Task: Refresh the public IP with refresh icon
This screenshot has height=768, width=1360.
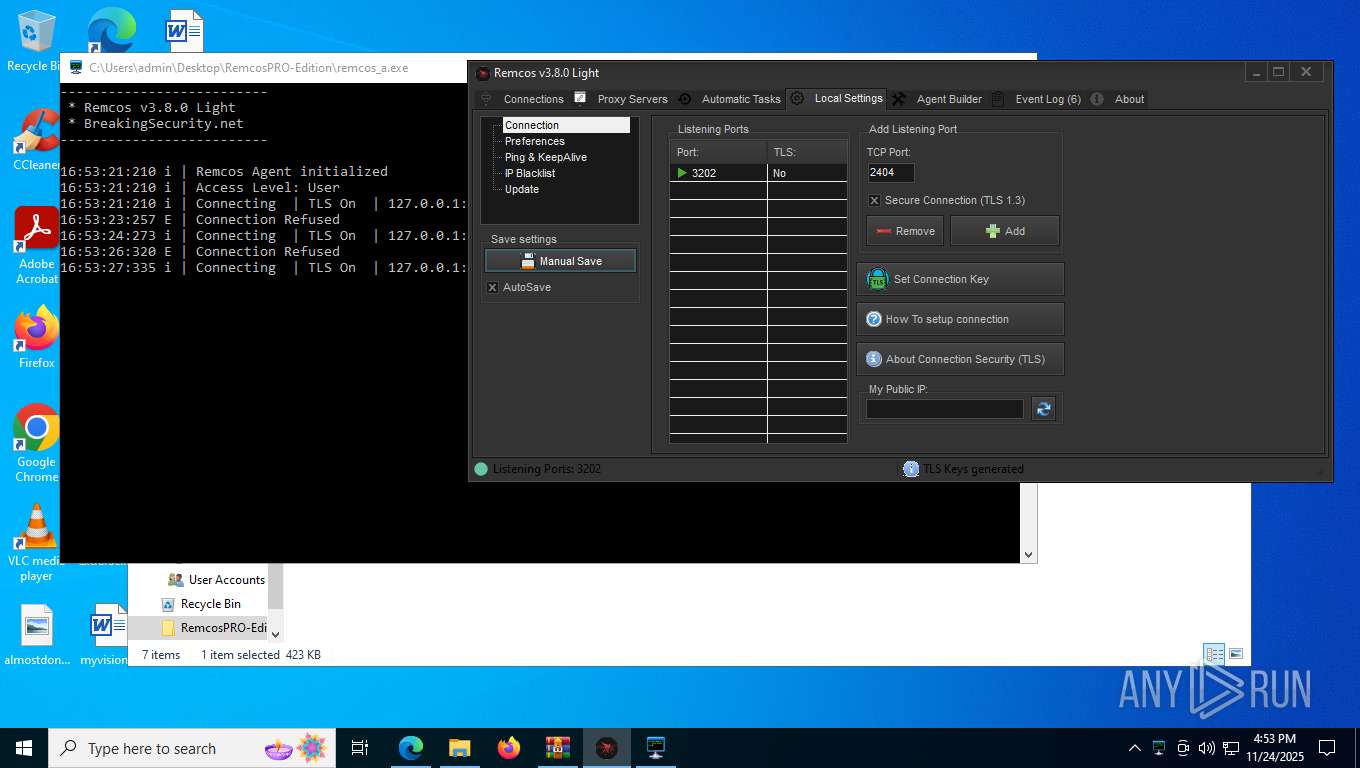Action: click(x=1043, y=409)
